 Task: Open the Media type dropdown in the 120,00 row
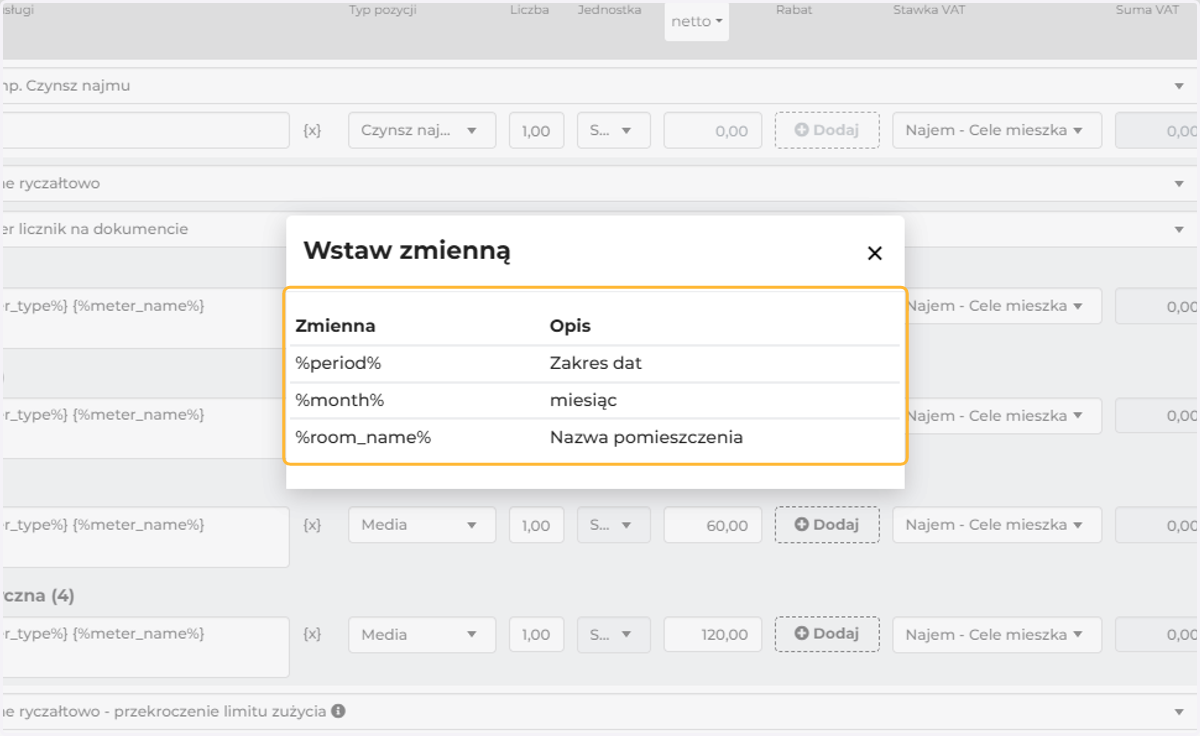(x=422, y=634)
